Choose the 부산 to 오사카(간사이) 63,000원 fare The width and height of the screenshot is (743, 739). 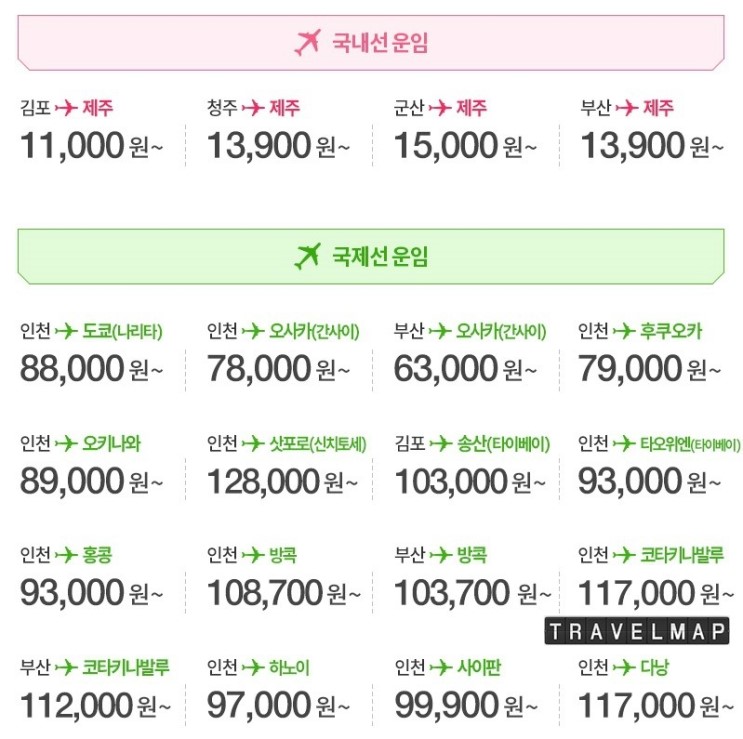[470, 353]
